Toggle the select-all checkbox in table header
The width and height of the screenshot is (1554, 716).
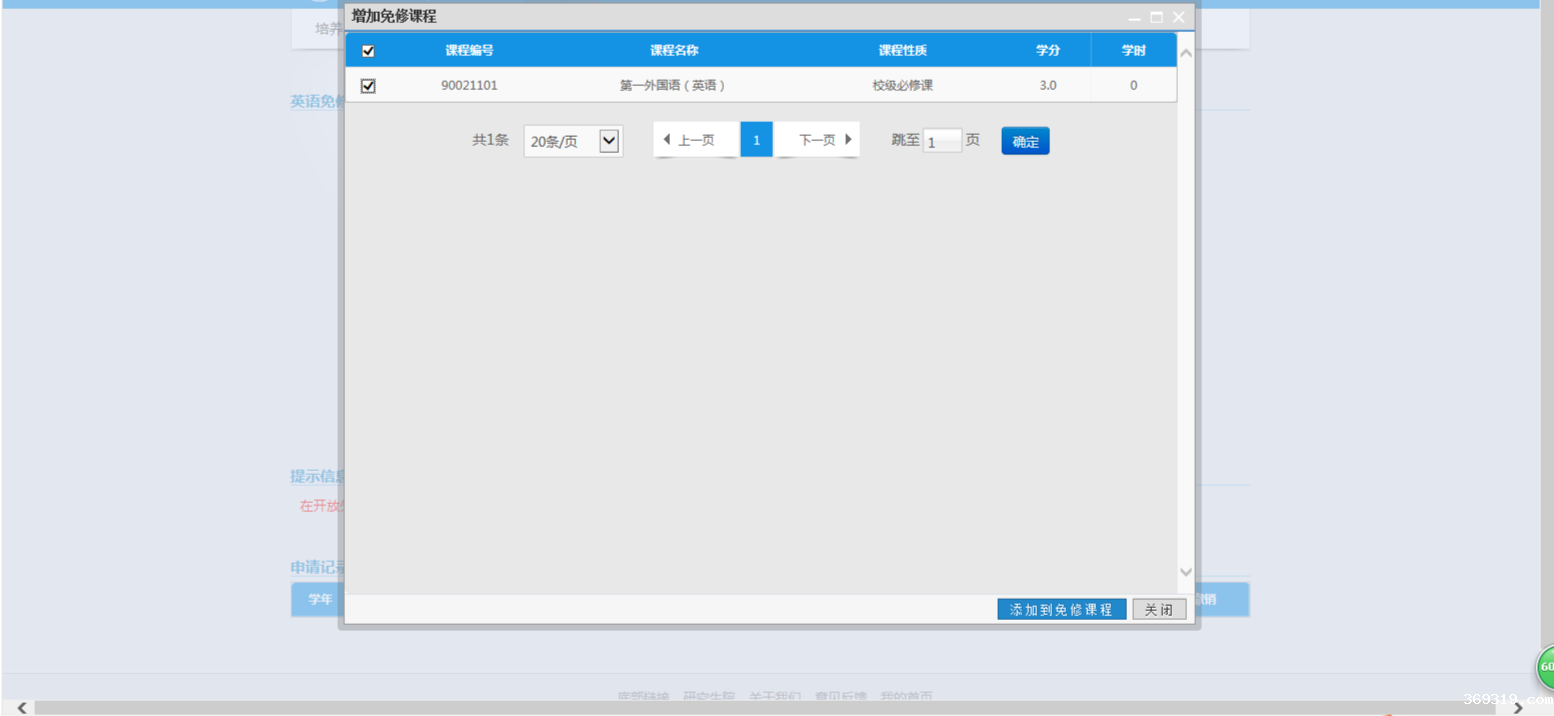(x=368, y=51)
